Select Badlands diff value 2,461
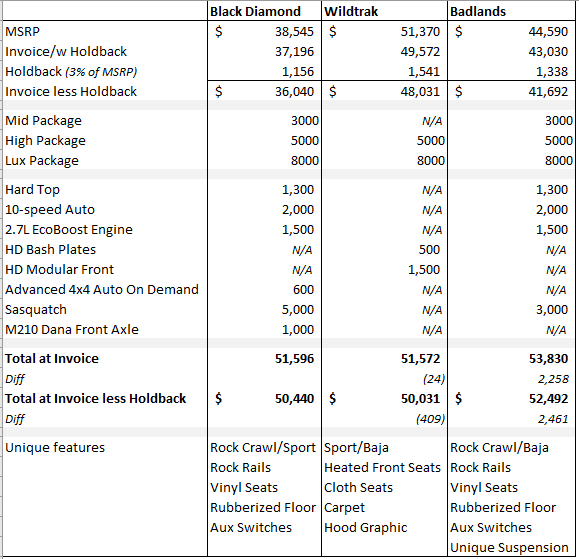The image size is (579, 559). [553, 419]
